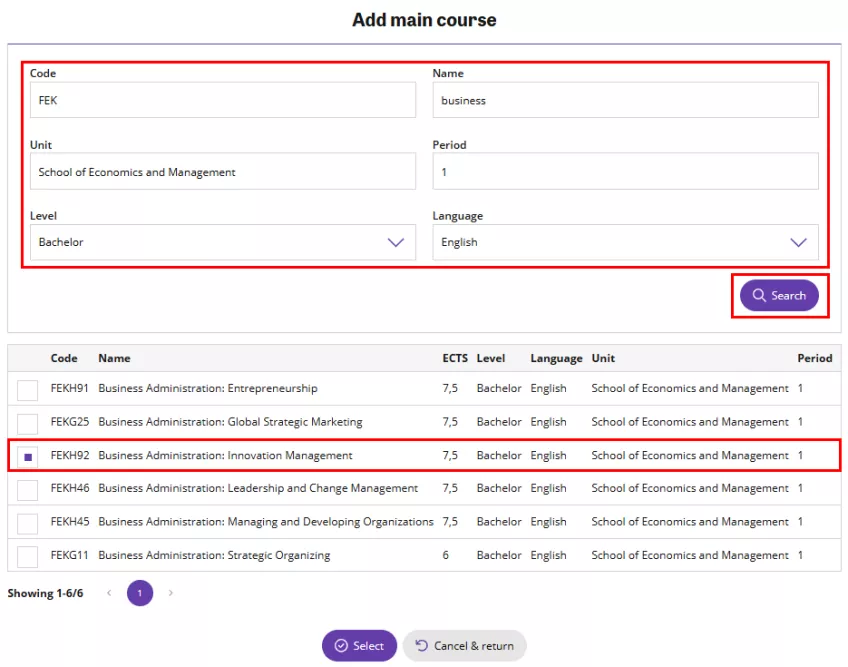Viewport: 848px width, 667px height.
Task: Check the box for FEKG11 Strategic Organizing
Action: (28, 556)
